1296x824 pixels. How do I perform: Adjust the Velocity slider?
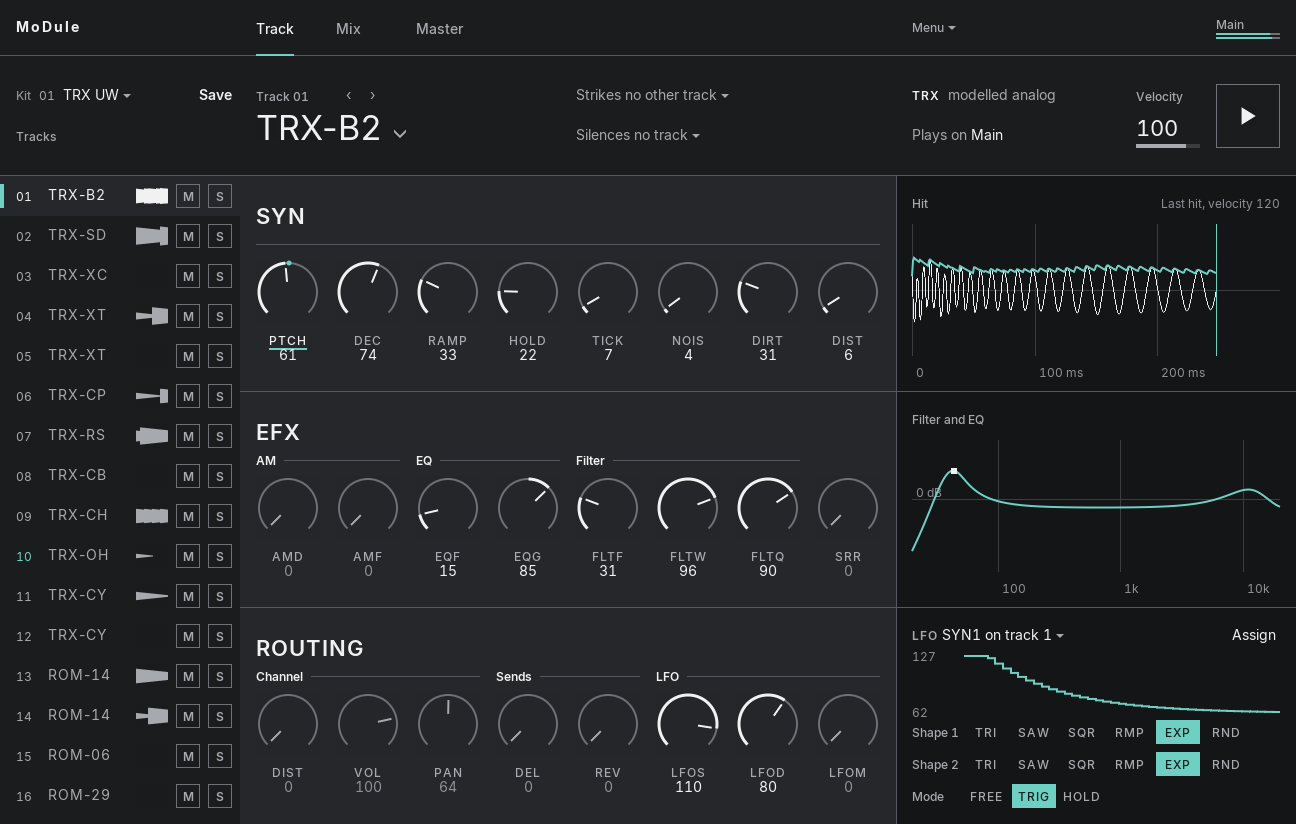tap(1168, 146)
